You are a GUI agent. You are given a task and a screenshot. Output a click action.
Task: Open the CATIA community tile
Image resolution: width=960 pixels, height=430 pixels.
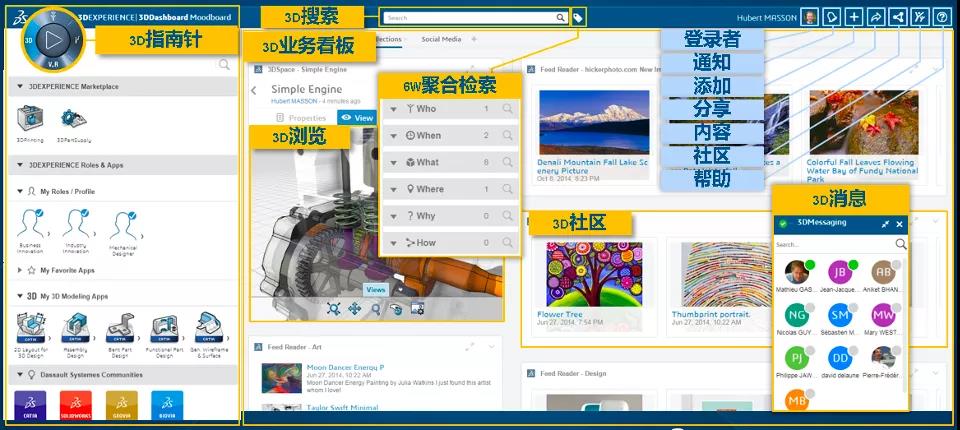29,405
